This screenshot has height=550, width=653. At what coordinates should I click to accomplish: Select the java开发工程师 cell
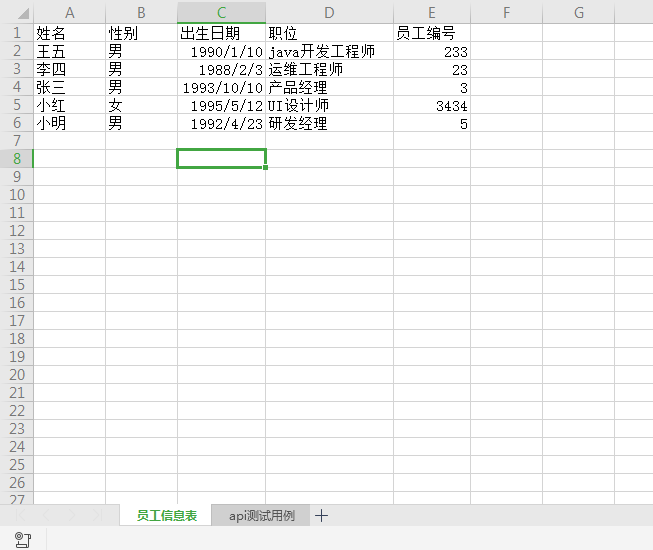coord(329,51)
